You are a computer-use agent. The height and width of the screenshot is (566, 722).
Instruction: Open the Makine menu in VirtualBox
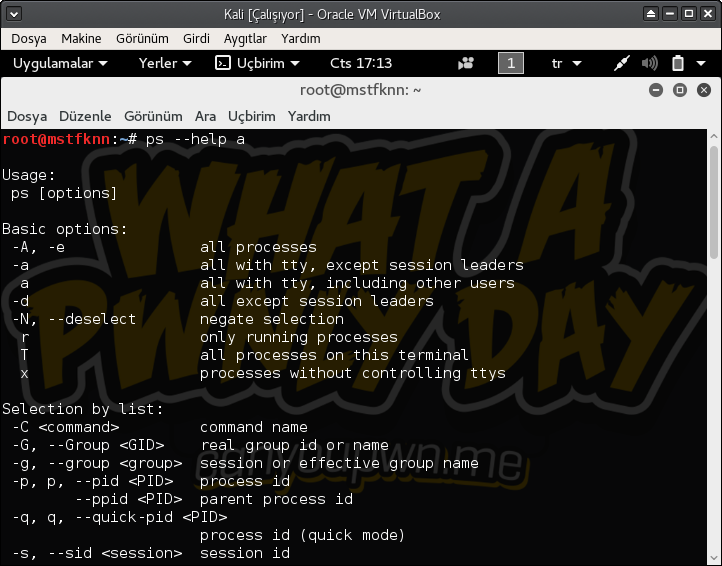81,39
